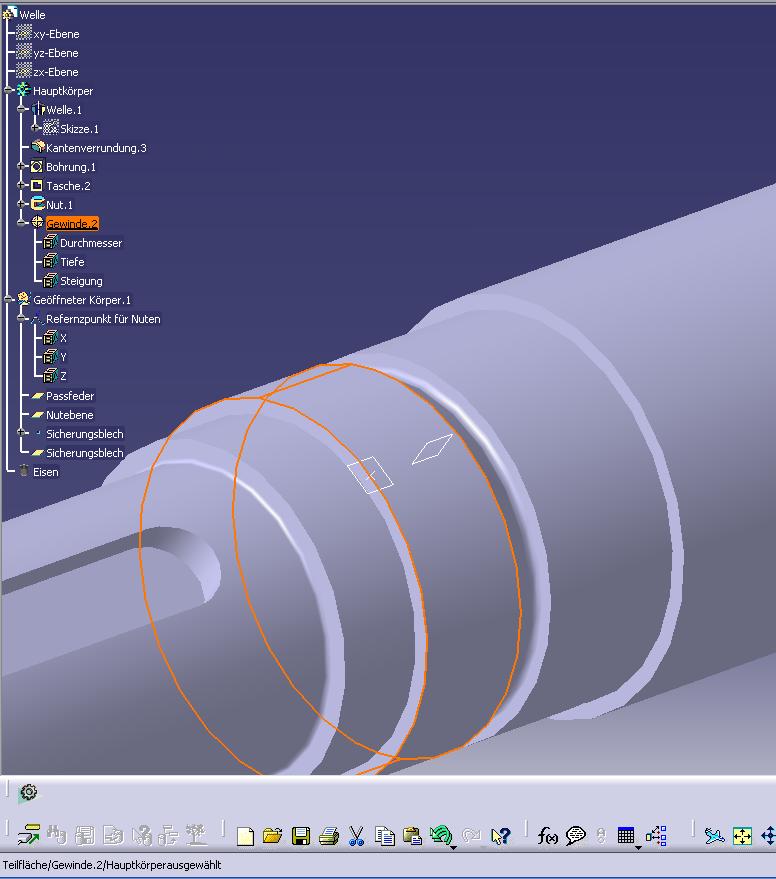Select the Eisen material node
Screen dimensions: 776x879
tap(45, 472)
